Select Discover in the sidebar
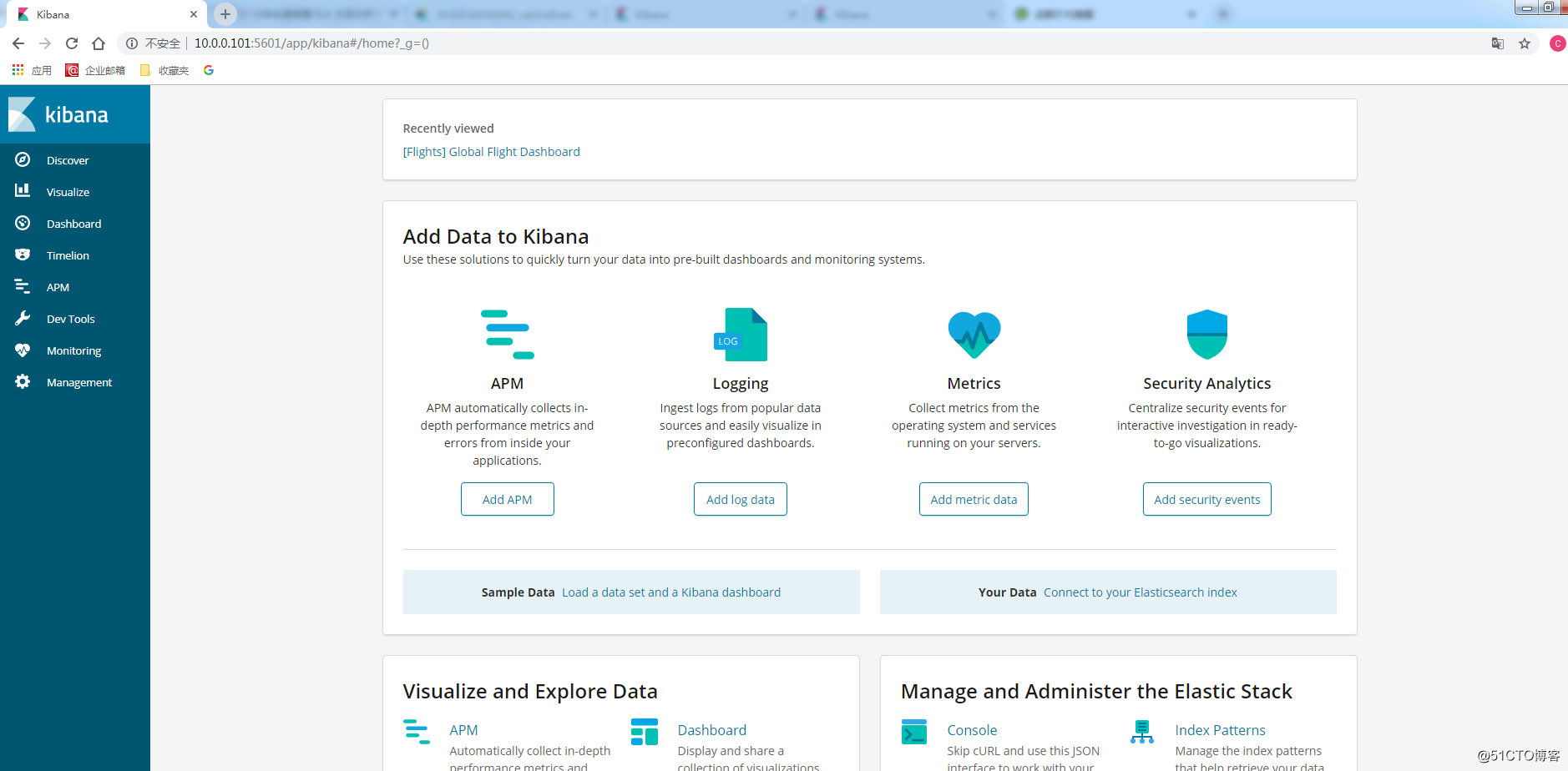1568x771 pixels. (x=68, y=160)
